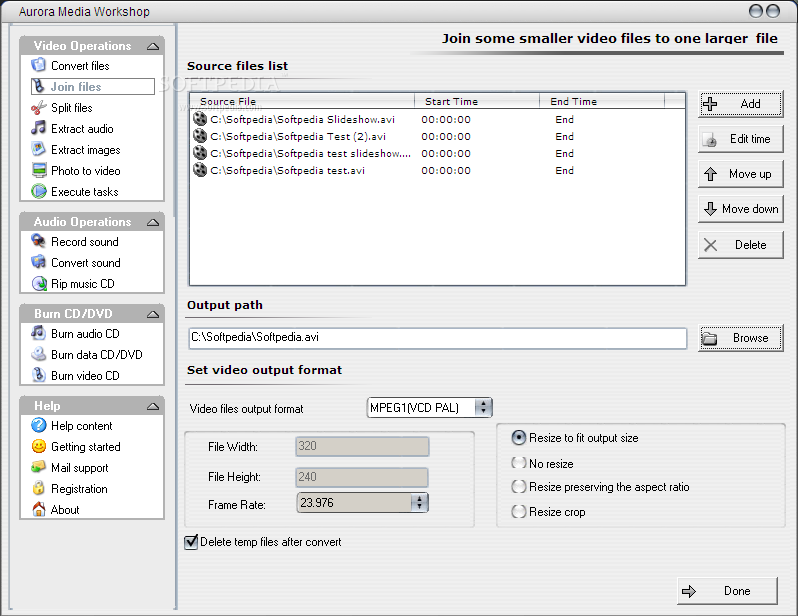This screenshot has height=616, width=798.
Task: Click the Source File column header
Action: pos(302,101)
